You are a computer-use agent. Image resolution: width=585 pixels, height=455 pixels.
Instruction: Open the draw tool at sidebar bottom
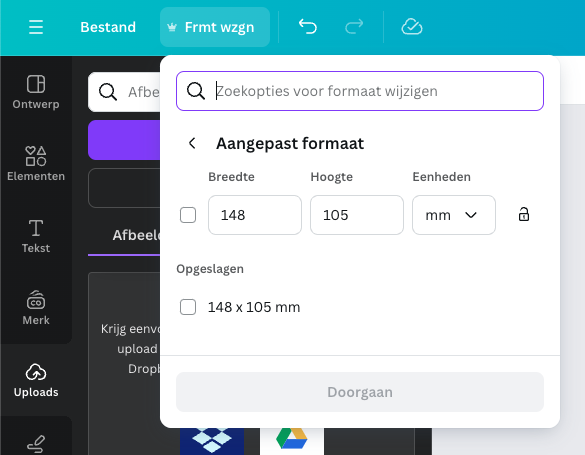36,444
